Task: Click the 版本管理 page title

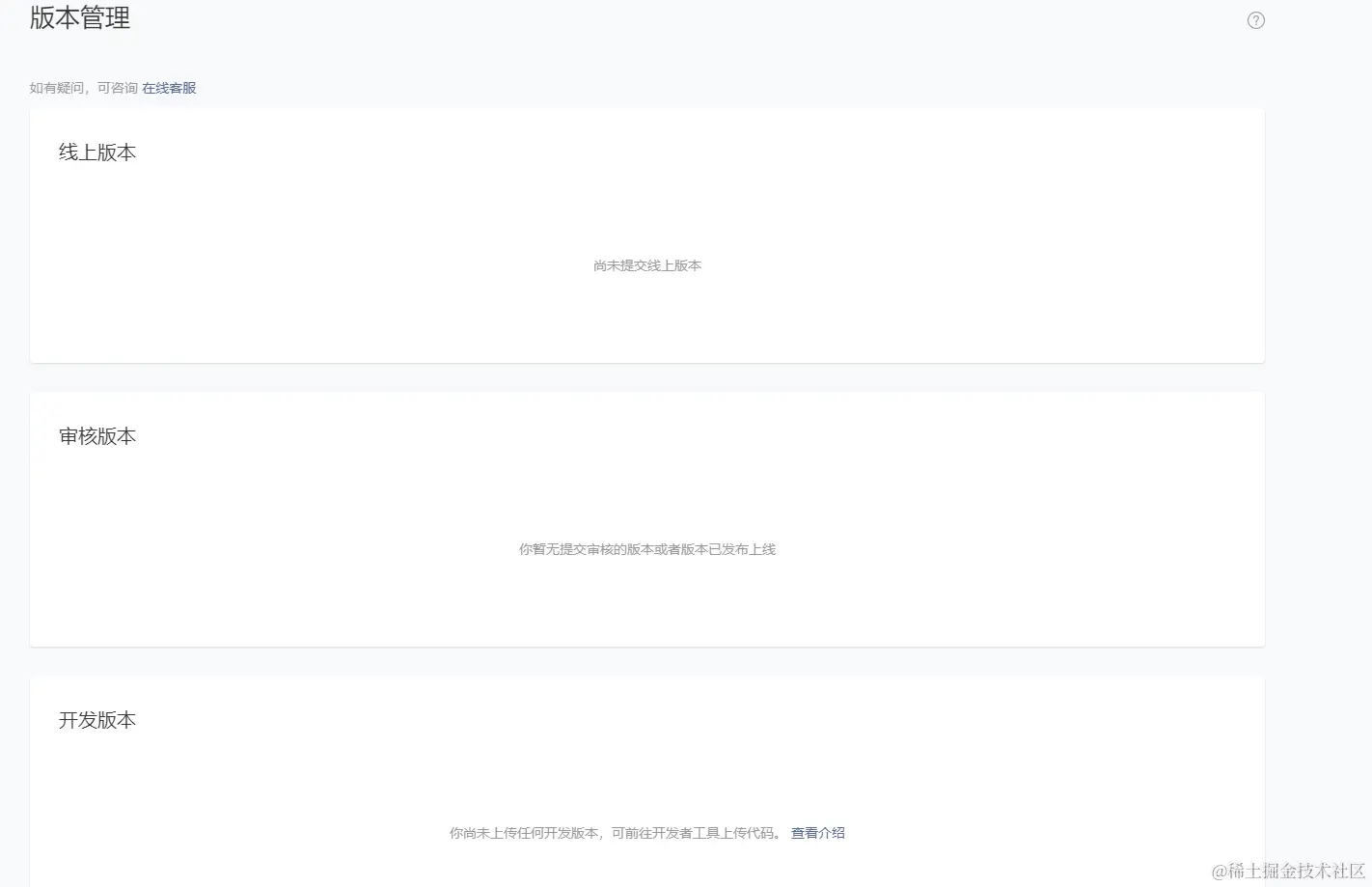Action: click(80, 18)
